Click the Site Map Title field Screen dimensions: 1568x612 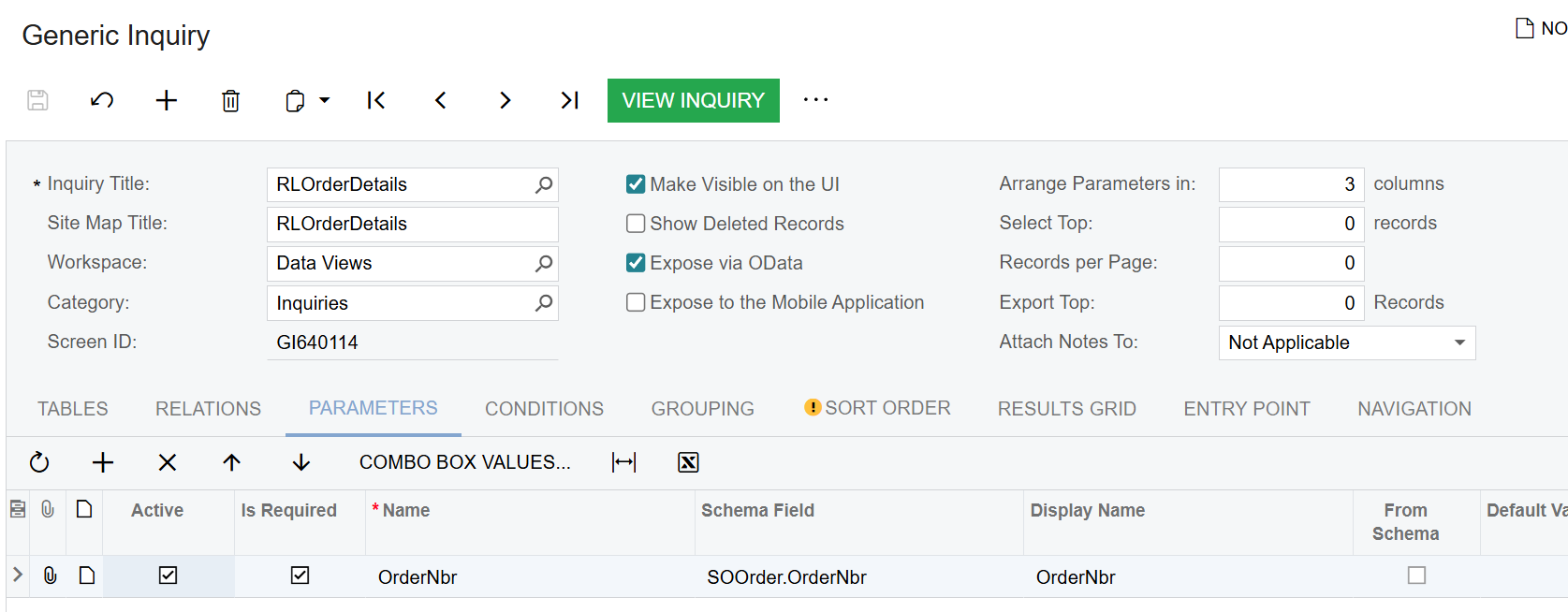pyautogui.click(x=412, y=224)
